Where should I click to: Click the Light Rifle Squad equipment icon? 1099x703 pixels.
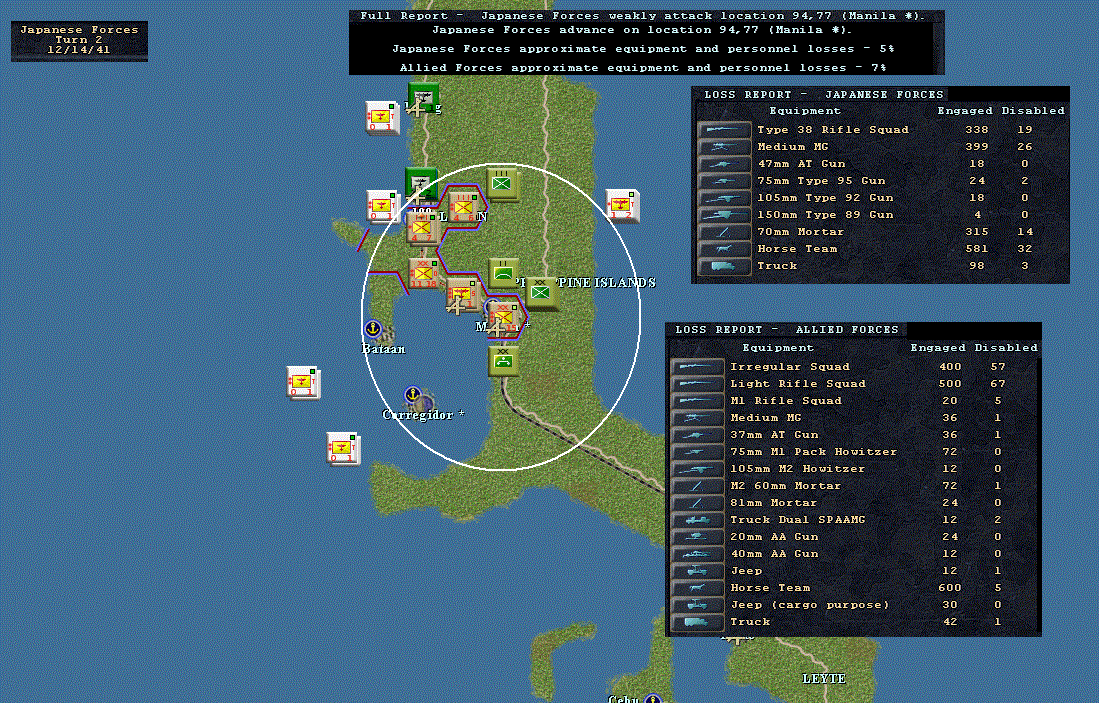click(x=697, y=384)
